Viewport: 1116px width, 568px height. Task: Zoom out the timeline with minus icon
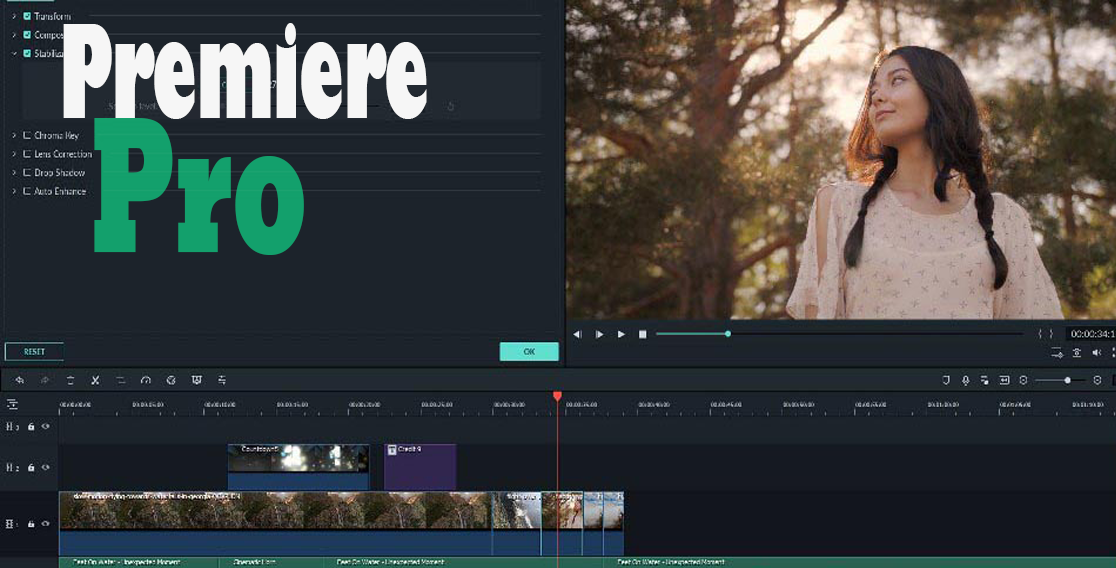click(1023, 381)
